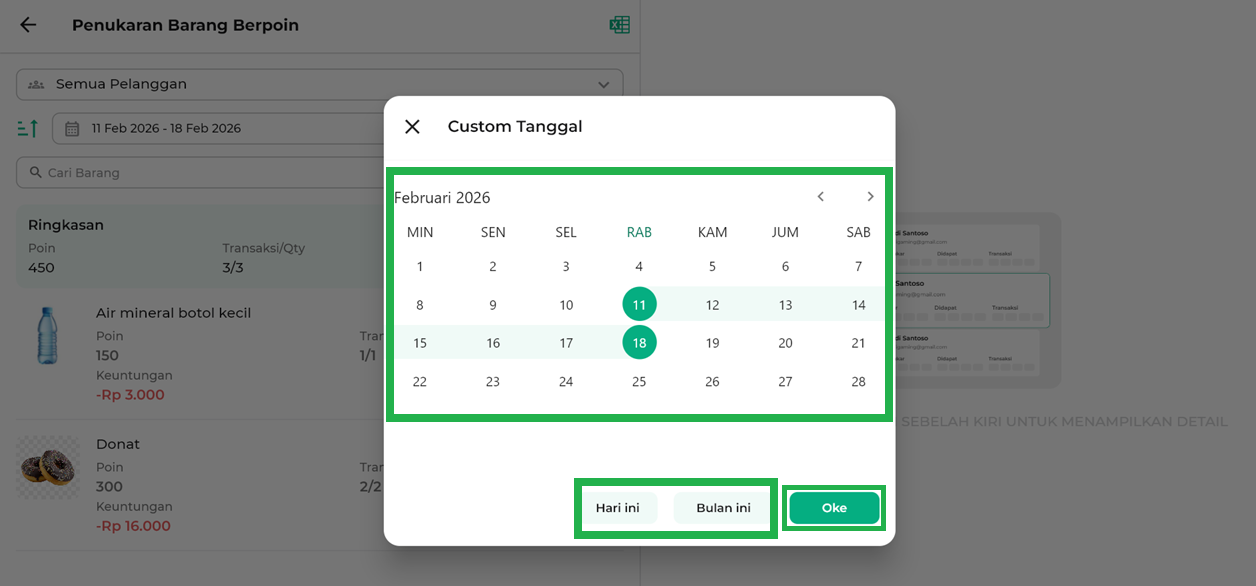Go to next month in calendar
Screen dimensions: 1256x586
(870, 197)
